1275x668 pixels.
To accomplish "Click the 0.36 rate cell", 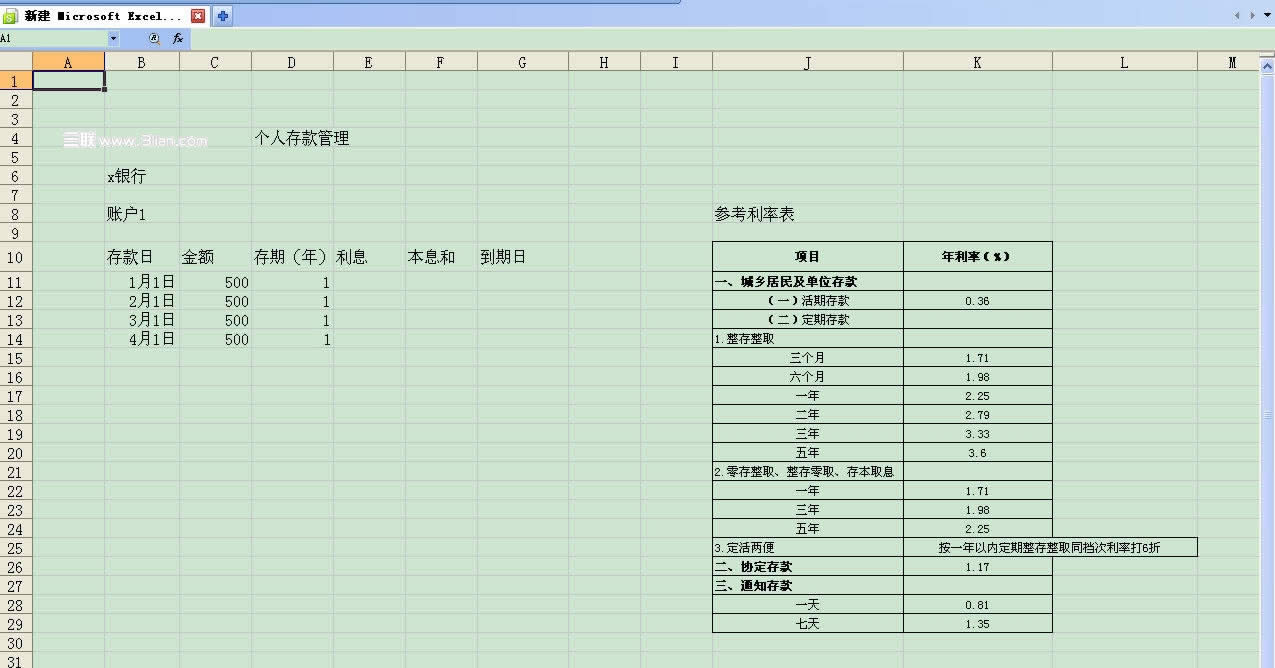I will pyautogui.click(x=978, y=301).
